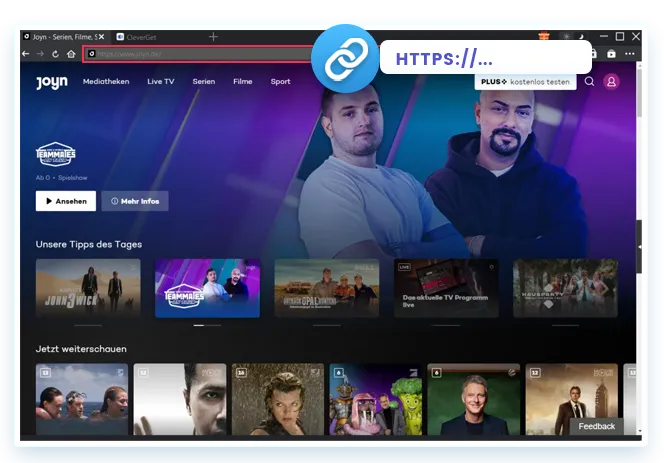Click PLUS+ kostenlos testen button
This screenshot has height=463, width=664.
(525, 82)
